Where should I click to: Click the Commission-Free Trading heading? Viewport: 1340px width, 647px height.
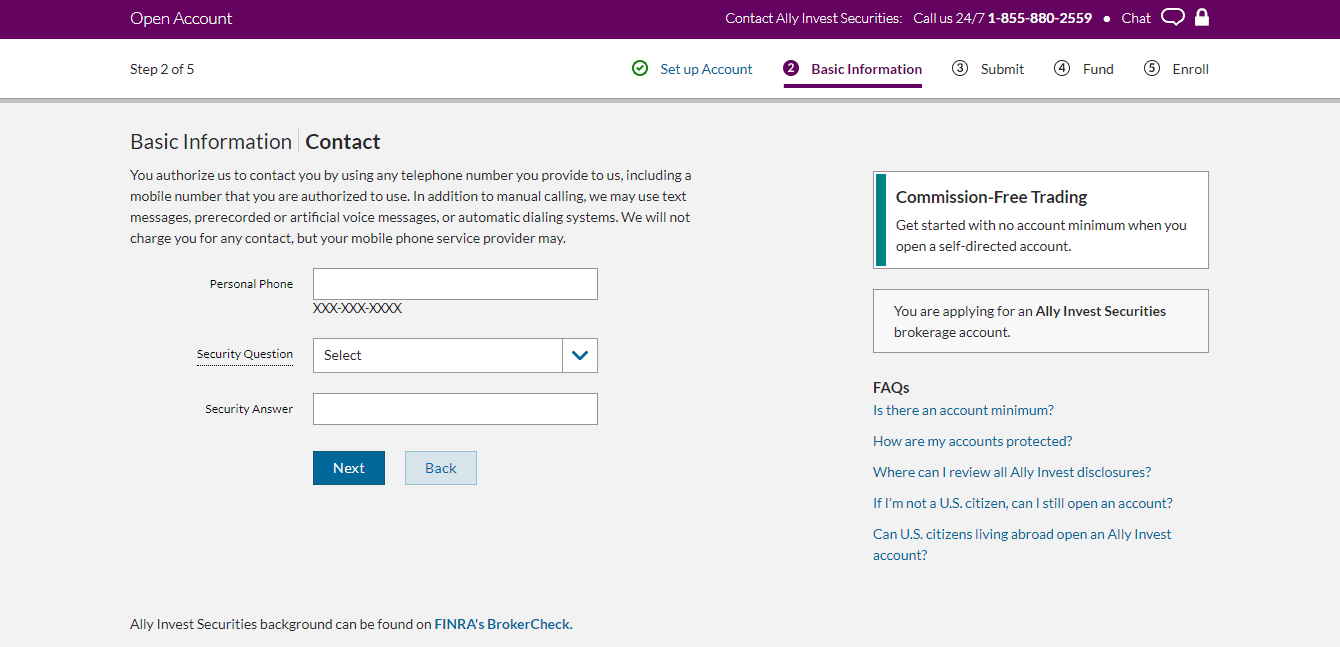pyautogui.click(x=991, y=197)
